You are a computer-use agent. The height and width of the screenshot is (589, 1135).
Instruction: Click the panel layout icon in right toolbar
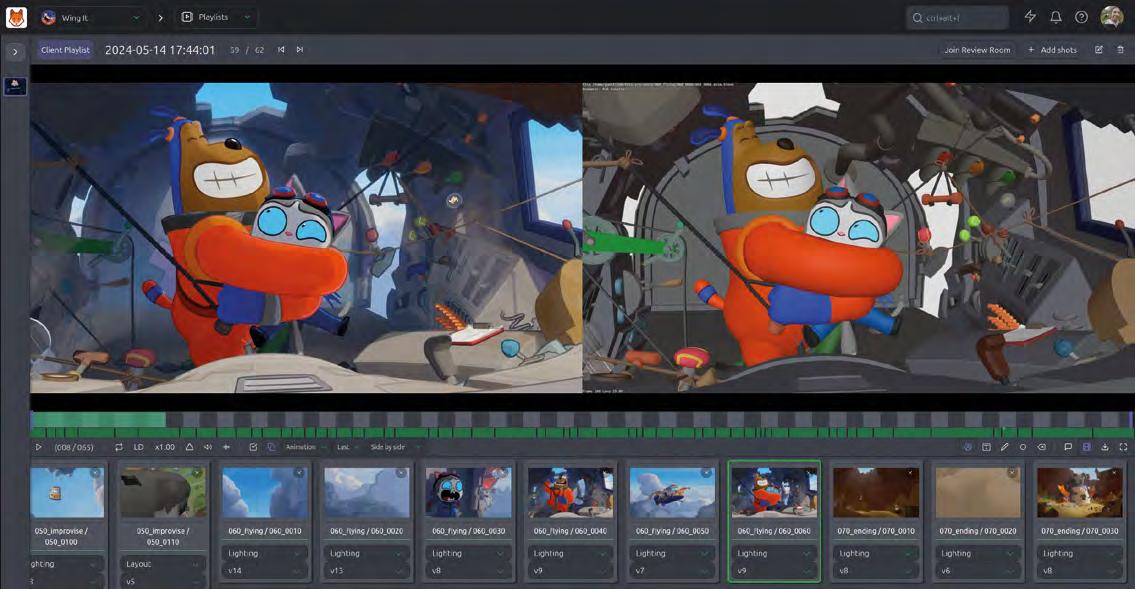[986, 447]
